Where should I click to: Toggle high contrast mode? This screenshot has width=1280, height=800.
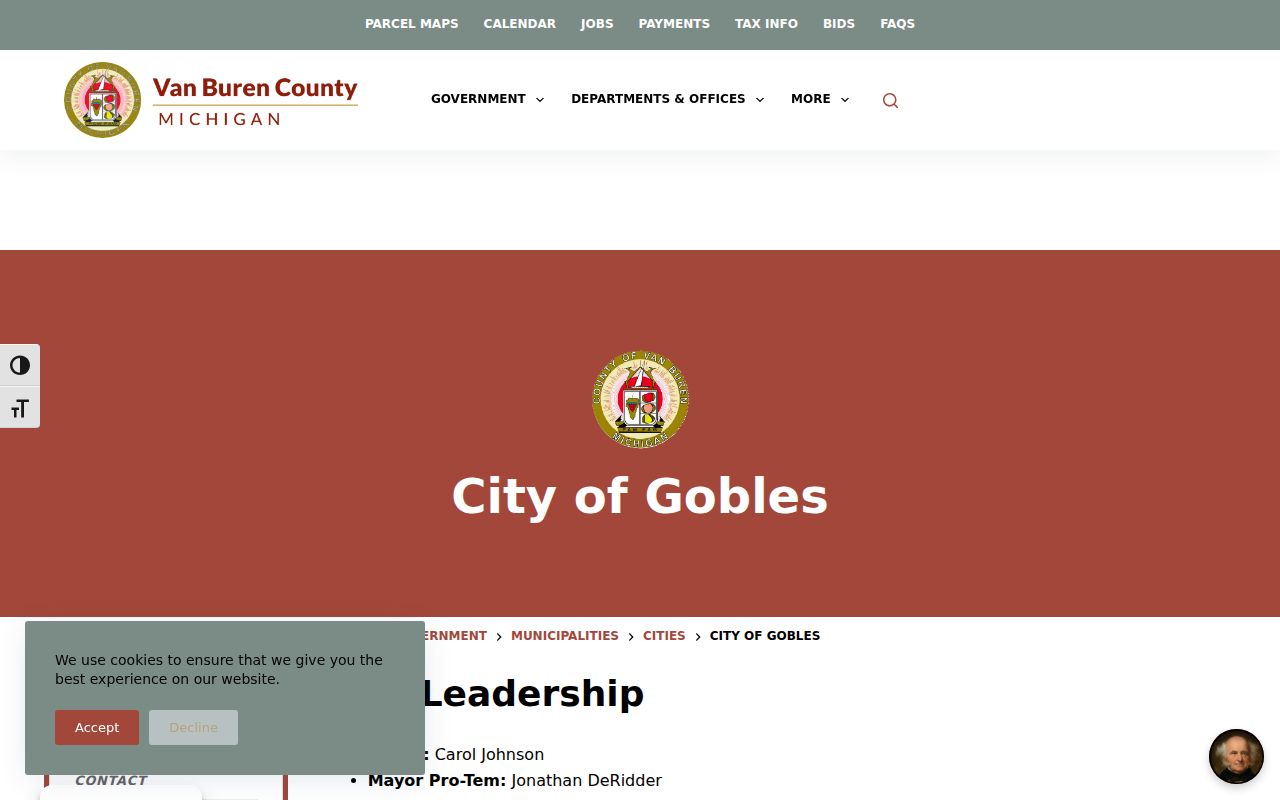pos(20,366)
